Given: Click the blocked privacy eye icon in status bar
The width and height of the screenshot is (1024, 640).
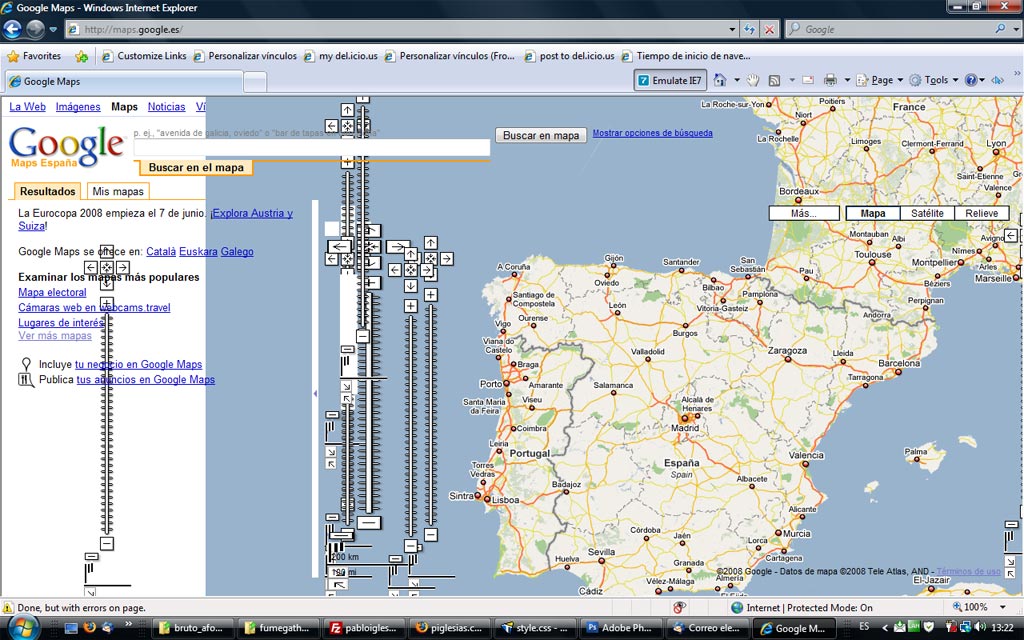Looking at the screenshot, I should pos(679,607).
